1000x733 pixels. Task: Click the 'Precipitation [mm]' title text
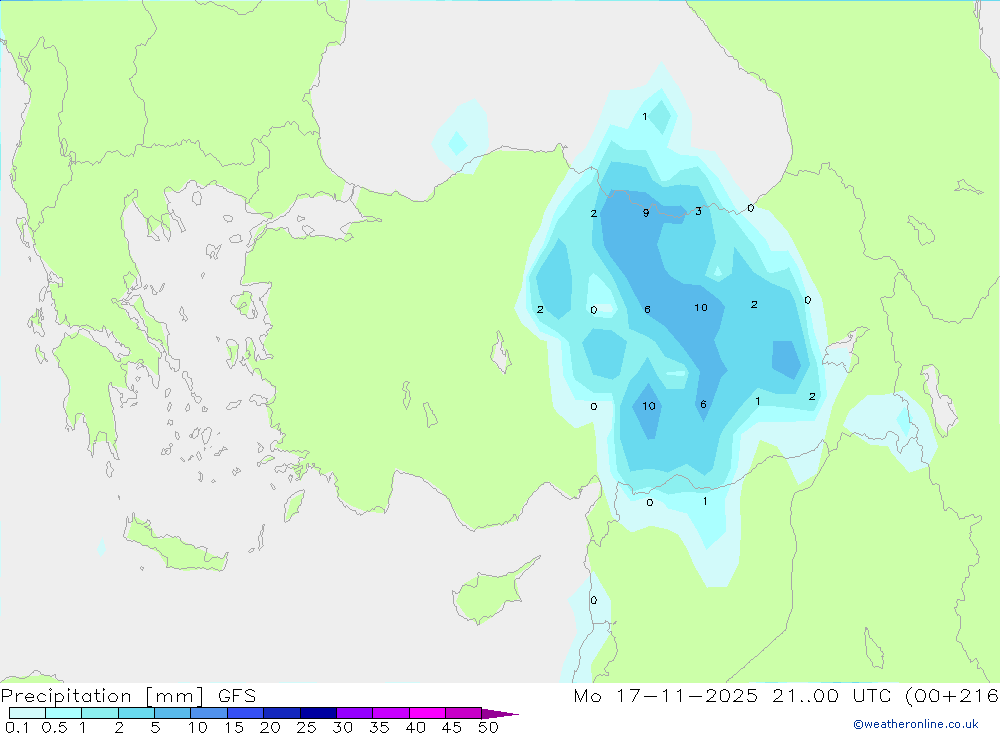pyautogui.click(x=103, y=695)
